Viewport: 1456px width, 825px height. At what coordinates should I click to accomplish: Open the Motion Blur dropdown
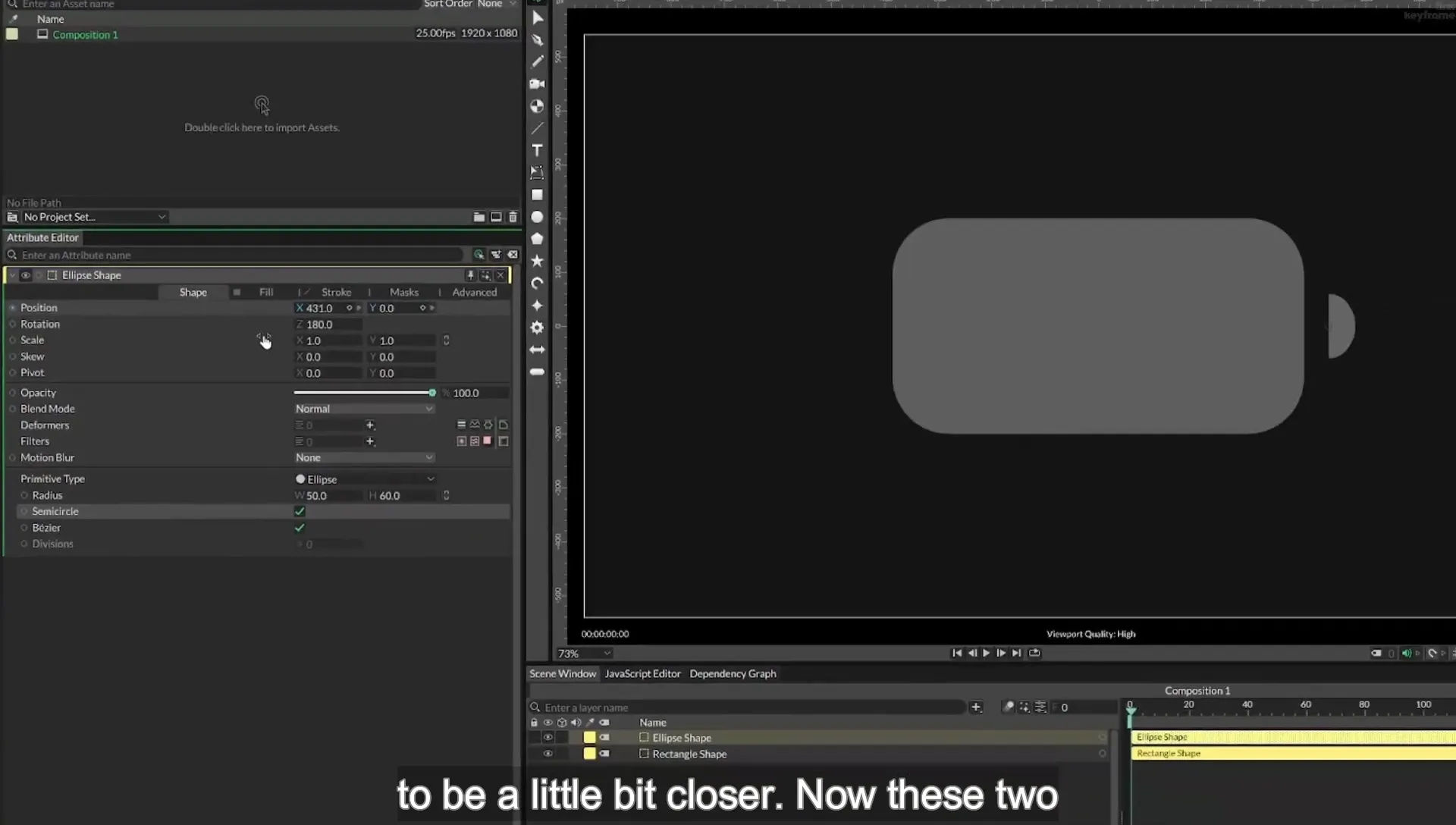364,457
